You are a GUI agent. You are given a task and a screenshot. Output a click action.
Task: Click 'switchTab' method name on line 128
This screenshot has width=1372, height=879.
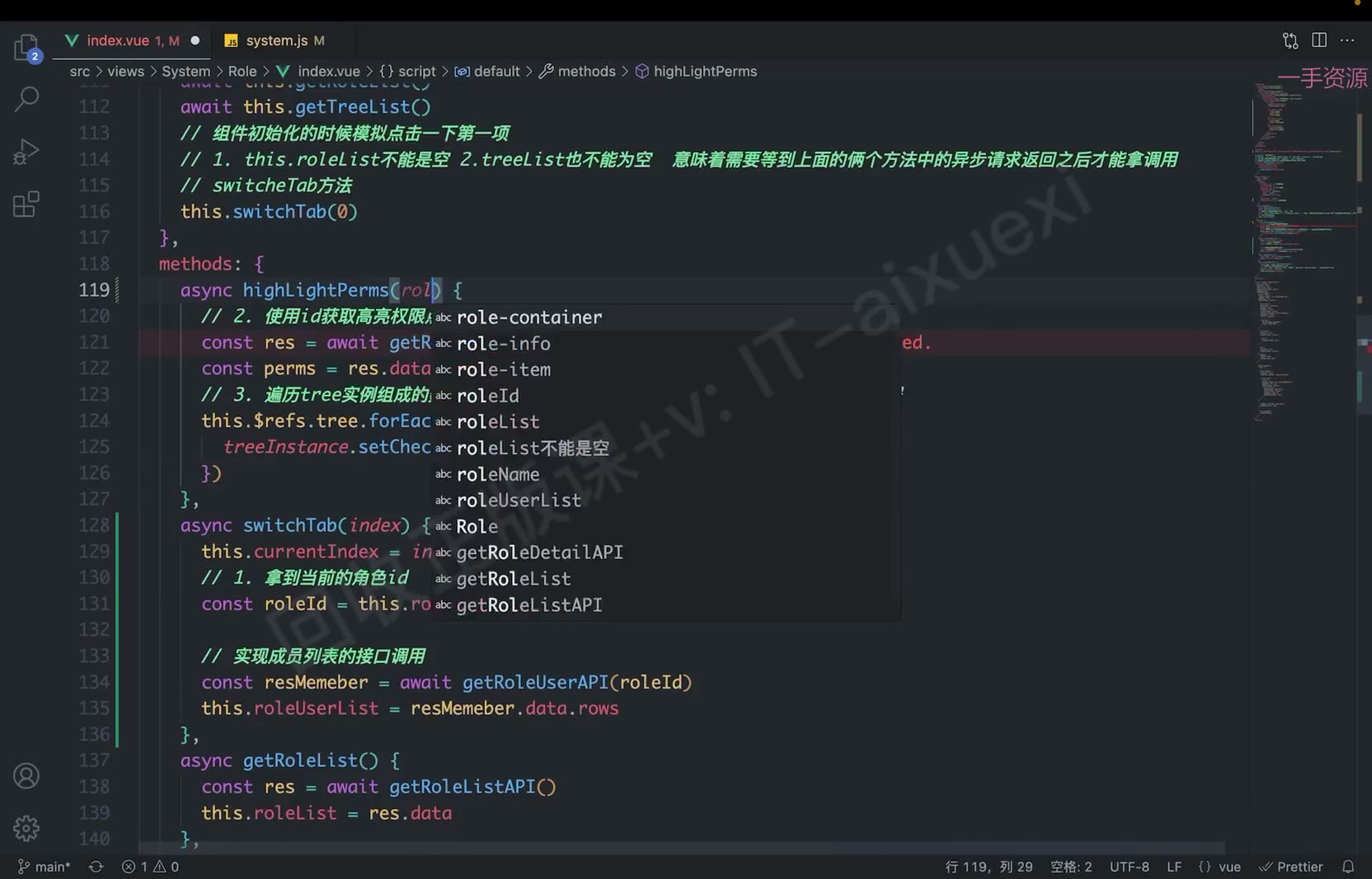(x=289, y=525)
